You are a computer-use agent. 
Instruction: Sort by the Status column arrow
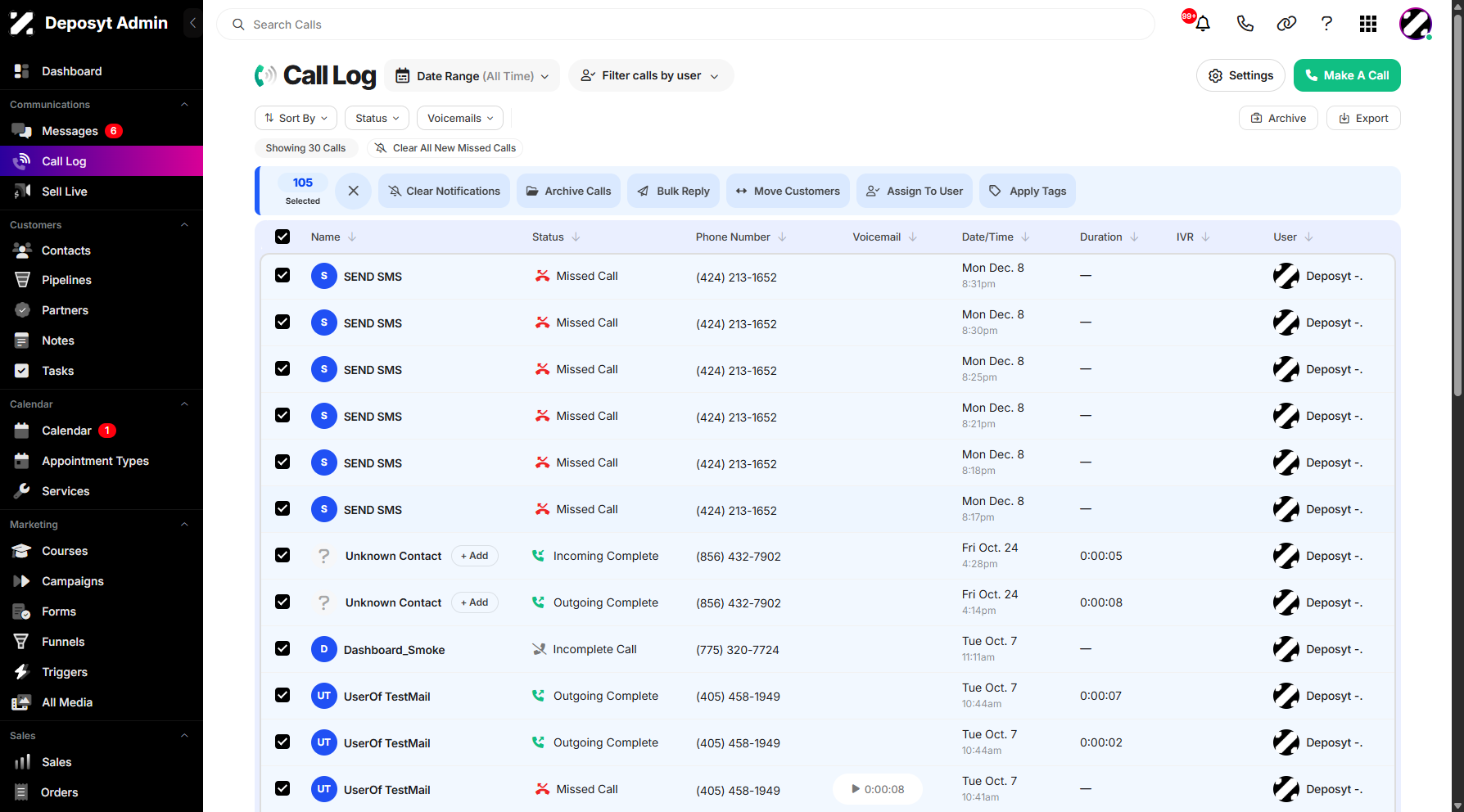point(576,237)
